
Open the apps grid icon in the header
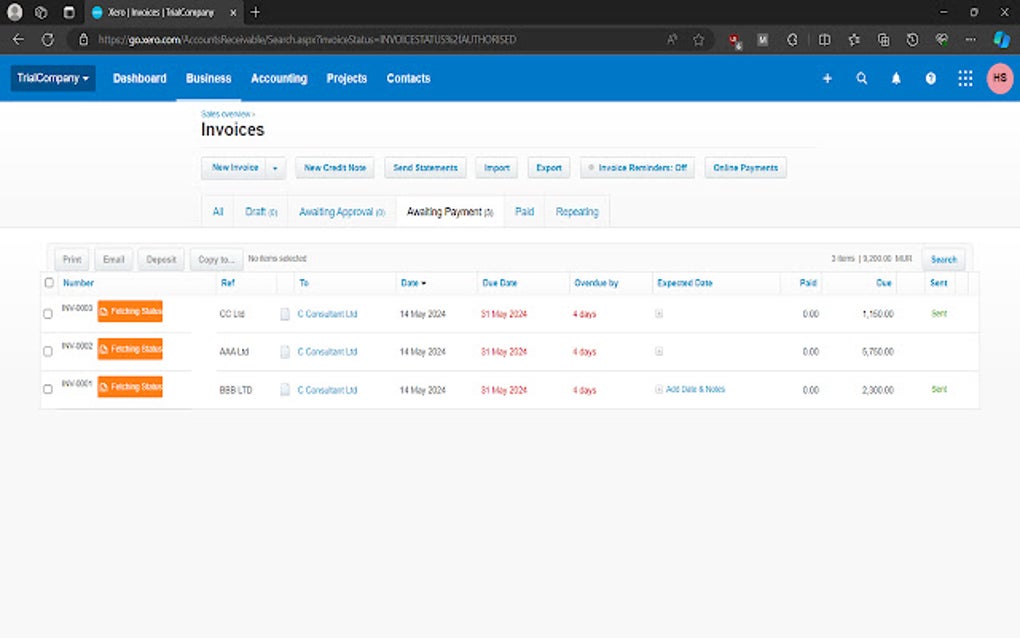pos(964,78)
